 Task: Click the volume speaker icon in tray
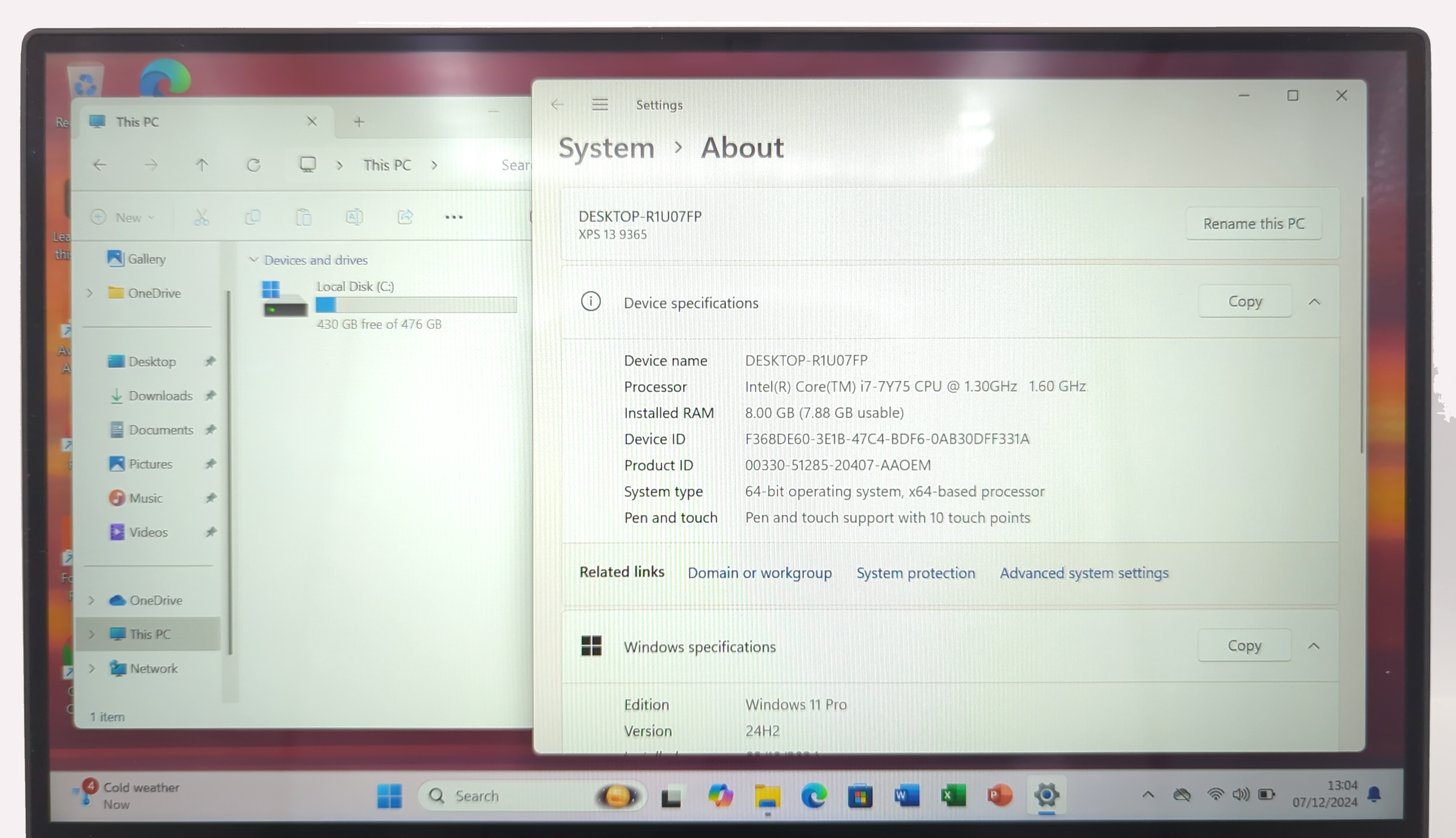pos(1240,795)
